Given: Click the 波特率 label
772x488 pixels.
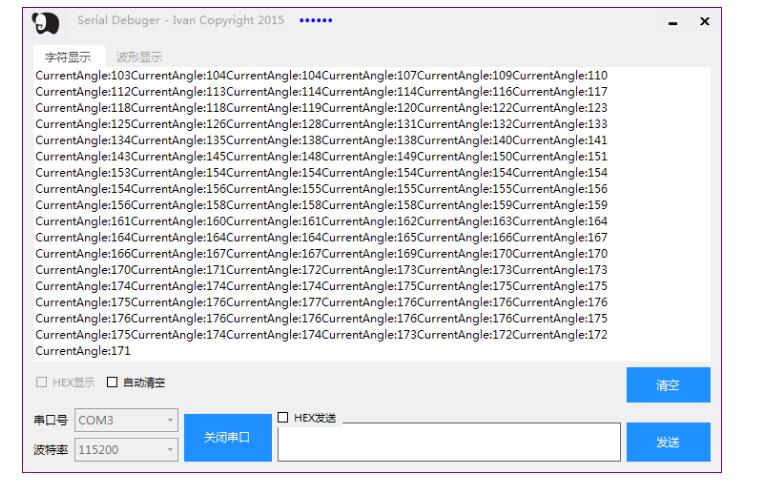Looking at the screenshot, I should 51,450.
